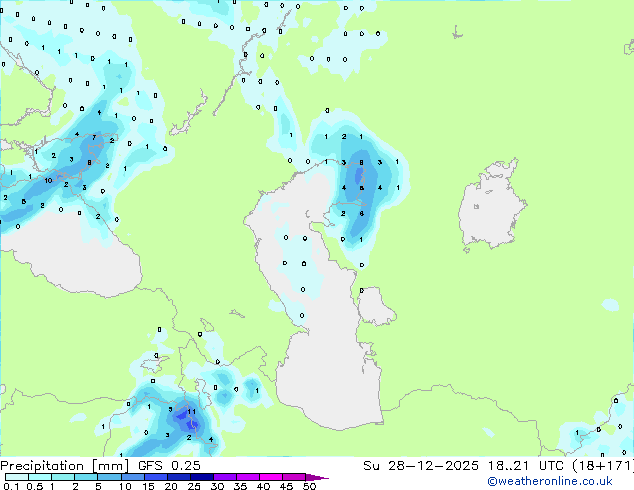Click the map precipitation value '11'
634x490 pixels.
pos(192,412)
